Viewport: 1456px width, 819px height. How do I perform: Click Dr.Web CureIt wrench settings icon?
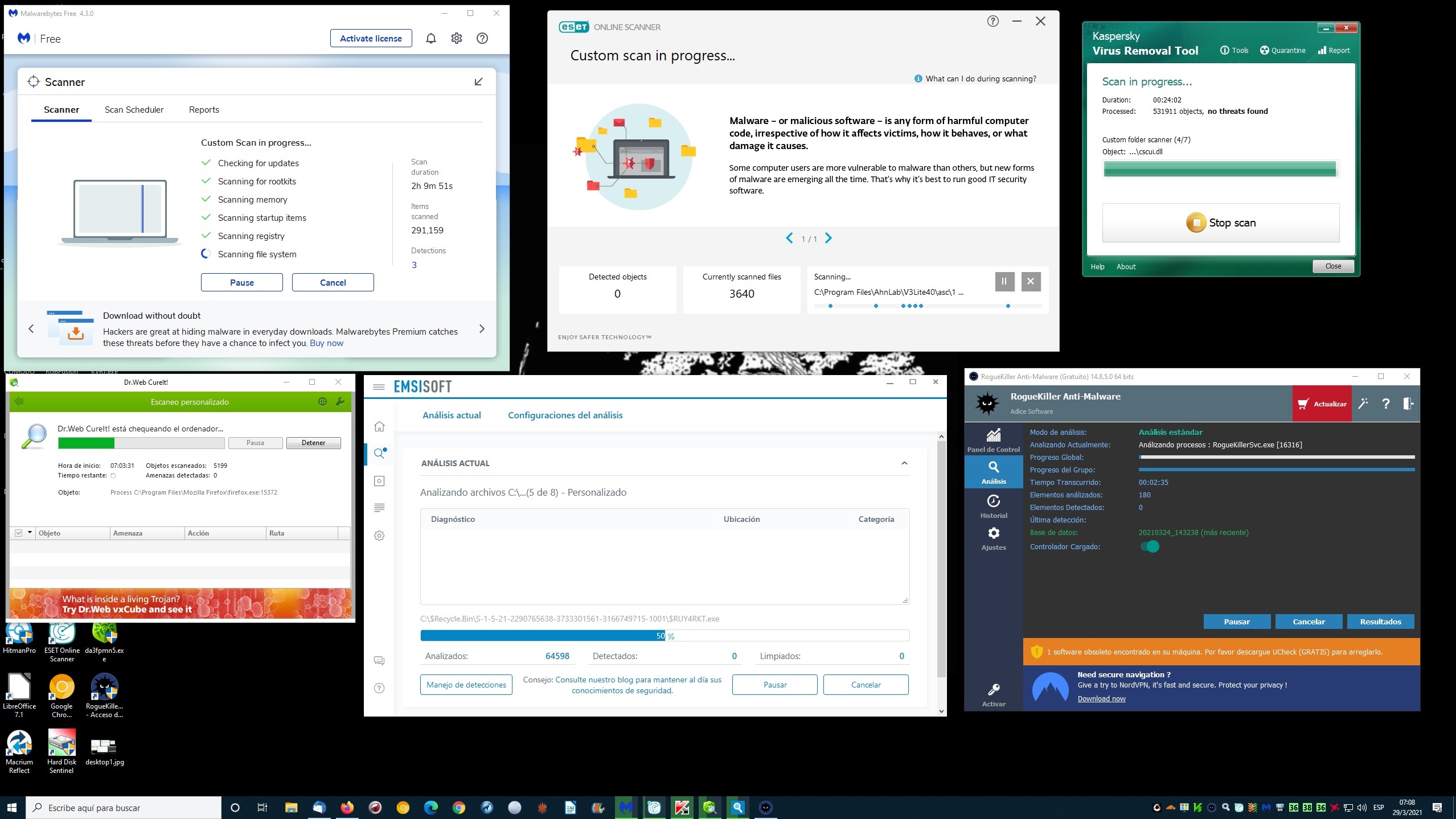(340, 402)
